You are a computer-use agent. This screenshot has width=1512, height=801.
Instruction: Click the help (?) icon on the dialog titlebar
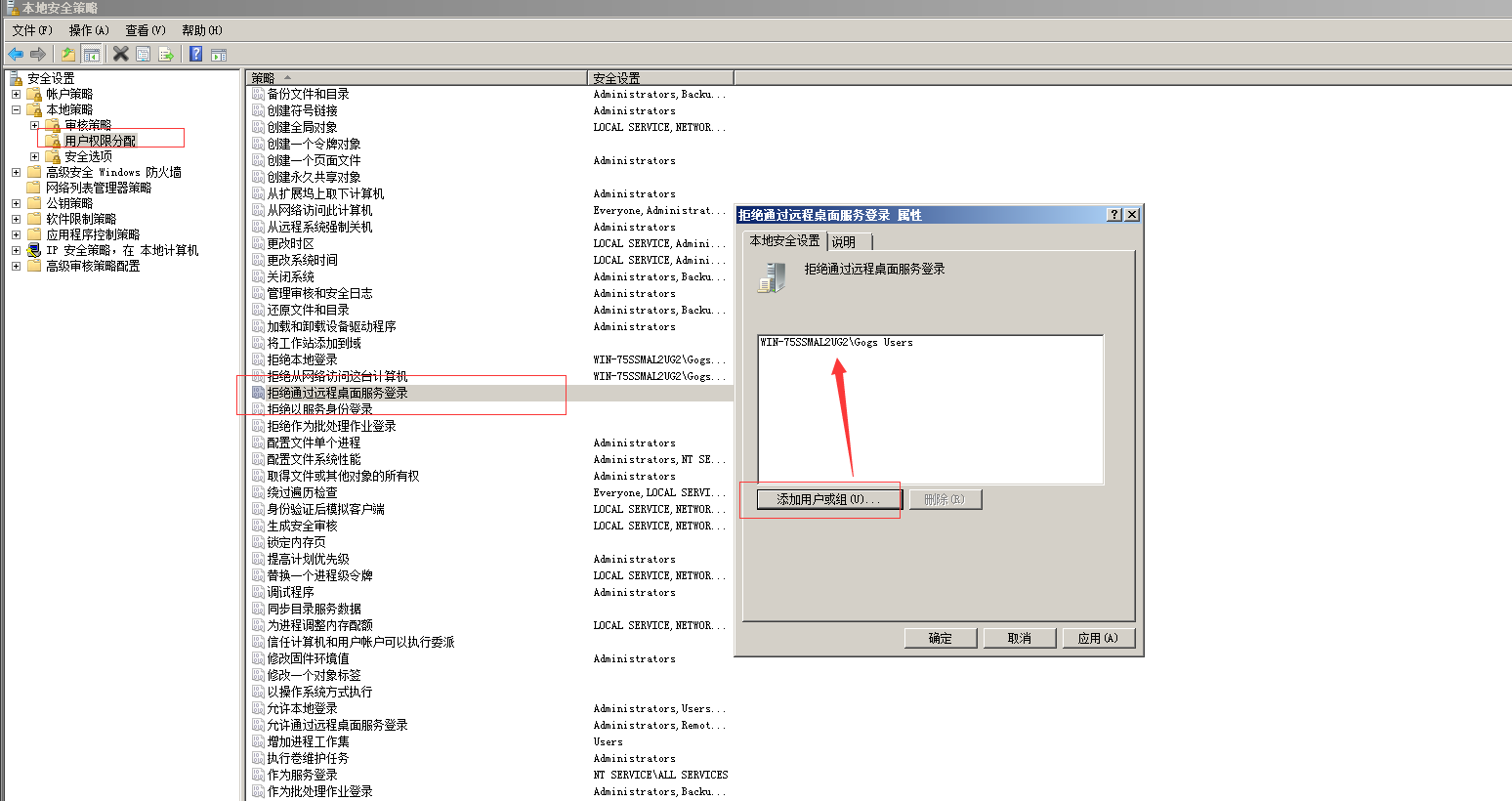[x=1116, y=214]
